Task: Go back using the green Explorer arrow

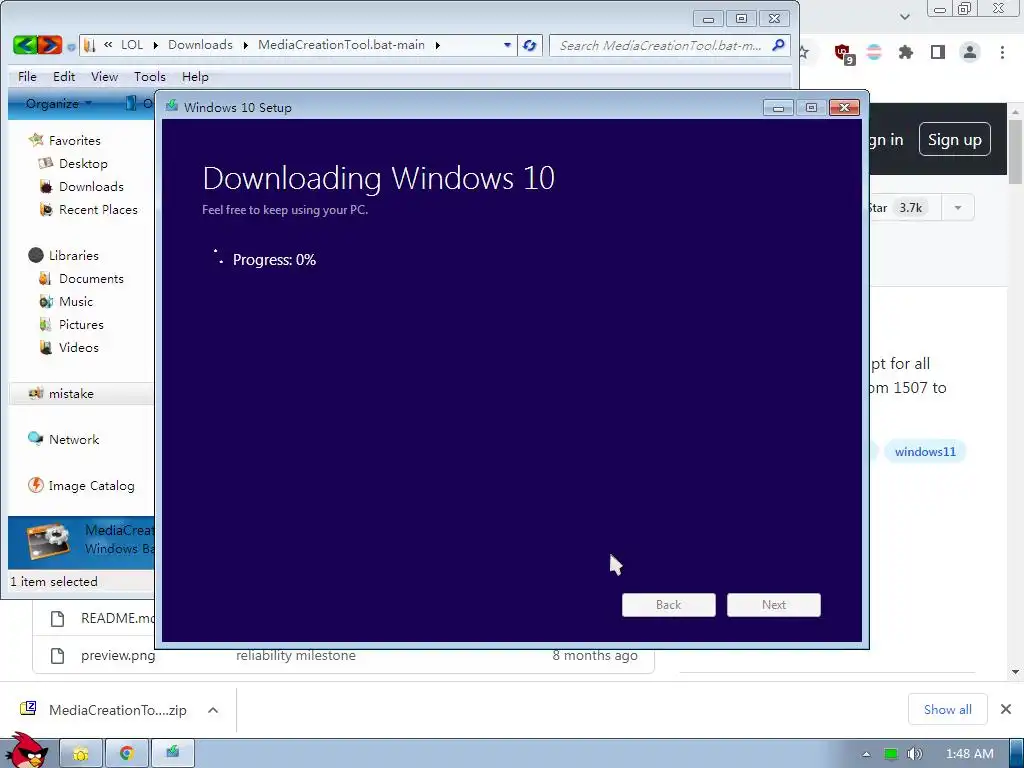Action: (x=25, y=45)
